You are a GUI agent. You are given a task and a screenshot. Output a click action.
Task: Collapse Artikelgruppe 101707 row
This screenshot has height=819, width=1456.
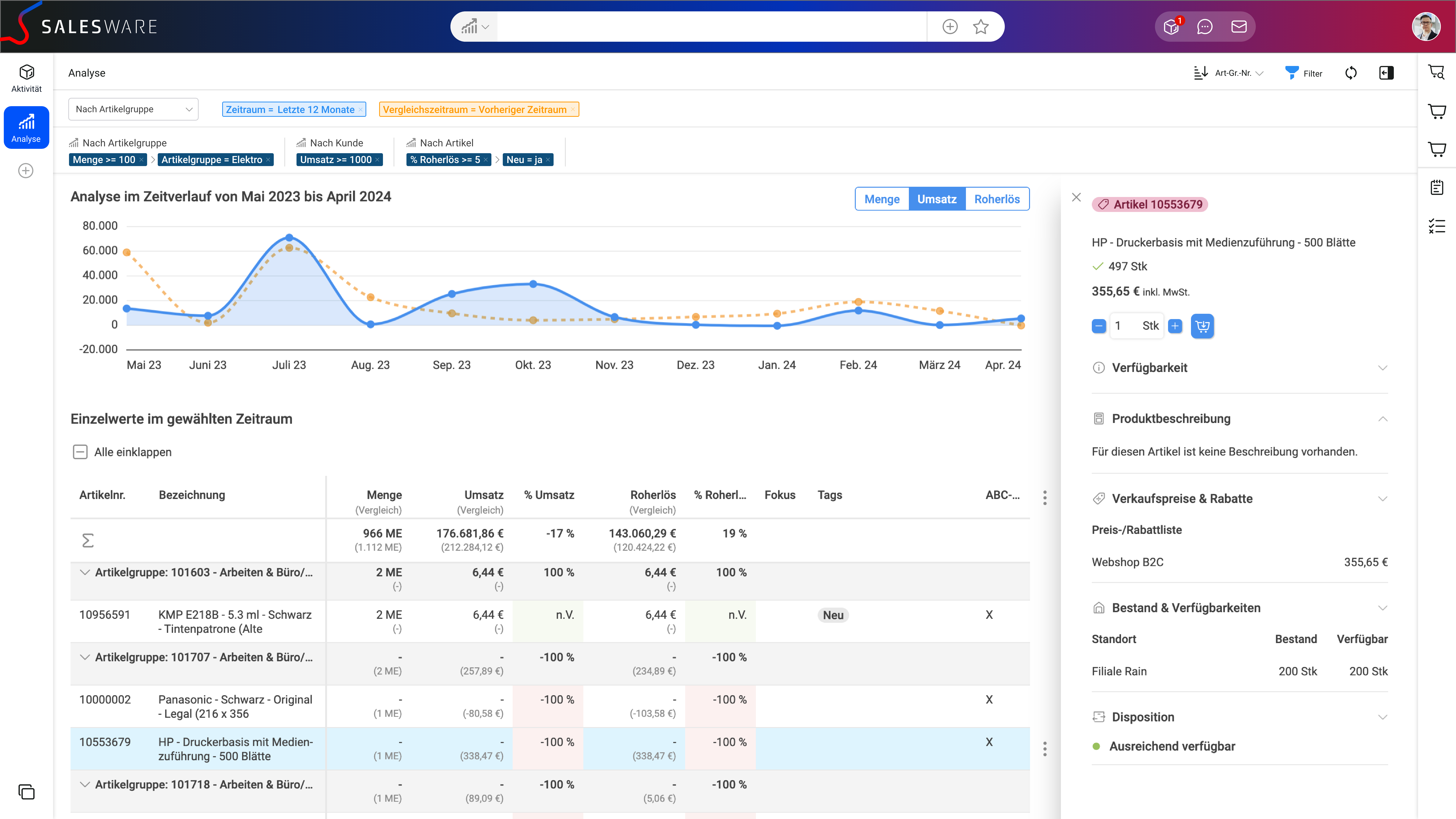point(85,657)
